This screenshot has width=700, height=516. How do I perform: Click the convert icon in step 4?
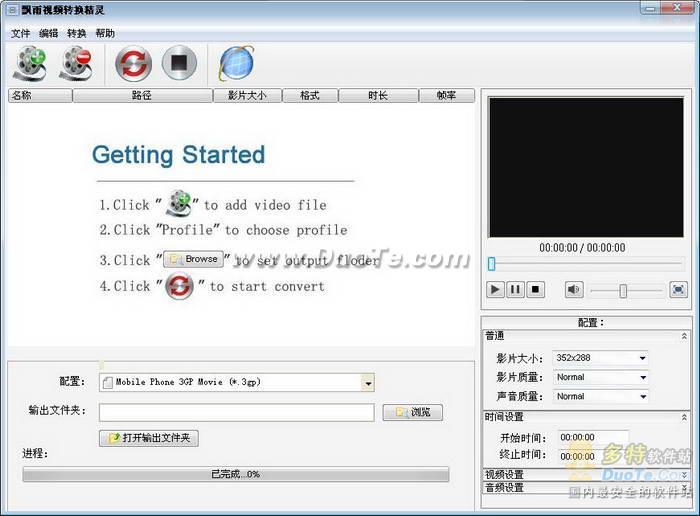point(179,286)
